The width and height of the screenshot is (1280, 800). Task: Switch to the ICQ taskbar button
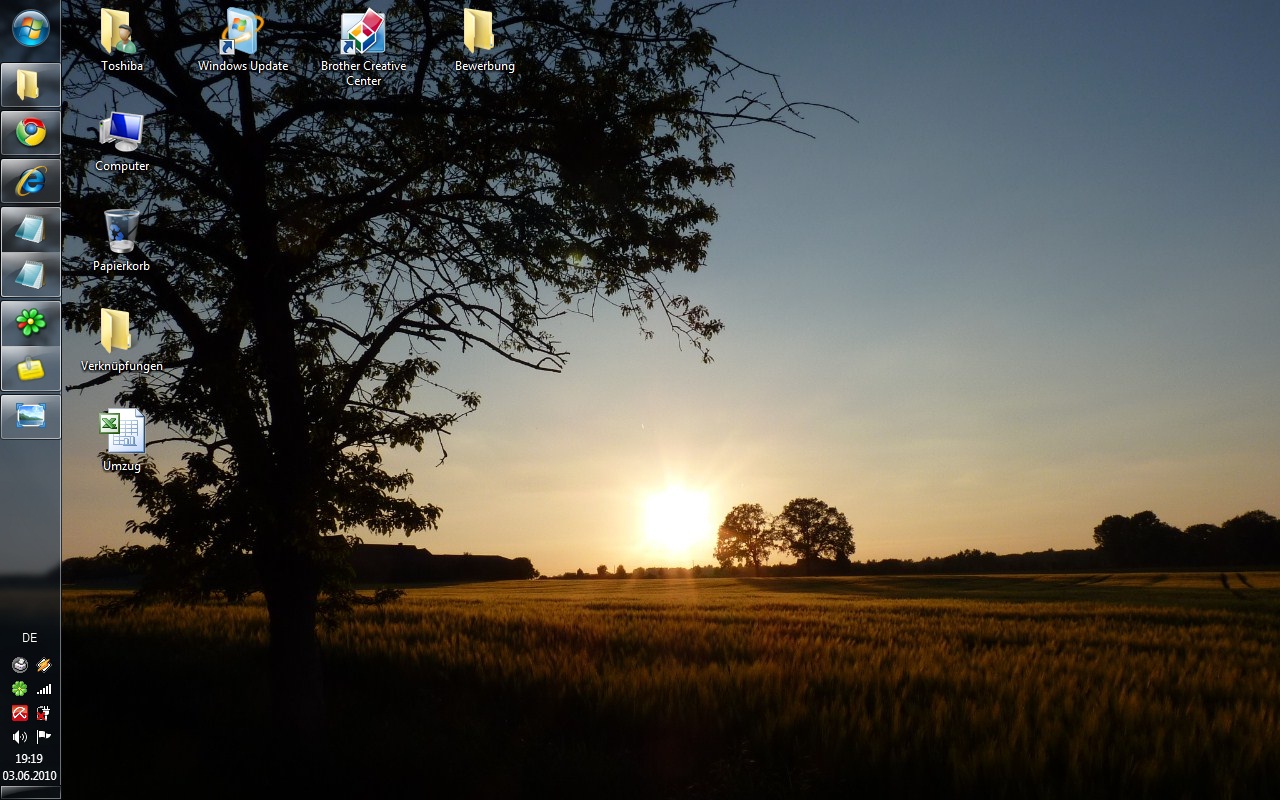(x=30, y=322)
